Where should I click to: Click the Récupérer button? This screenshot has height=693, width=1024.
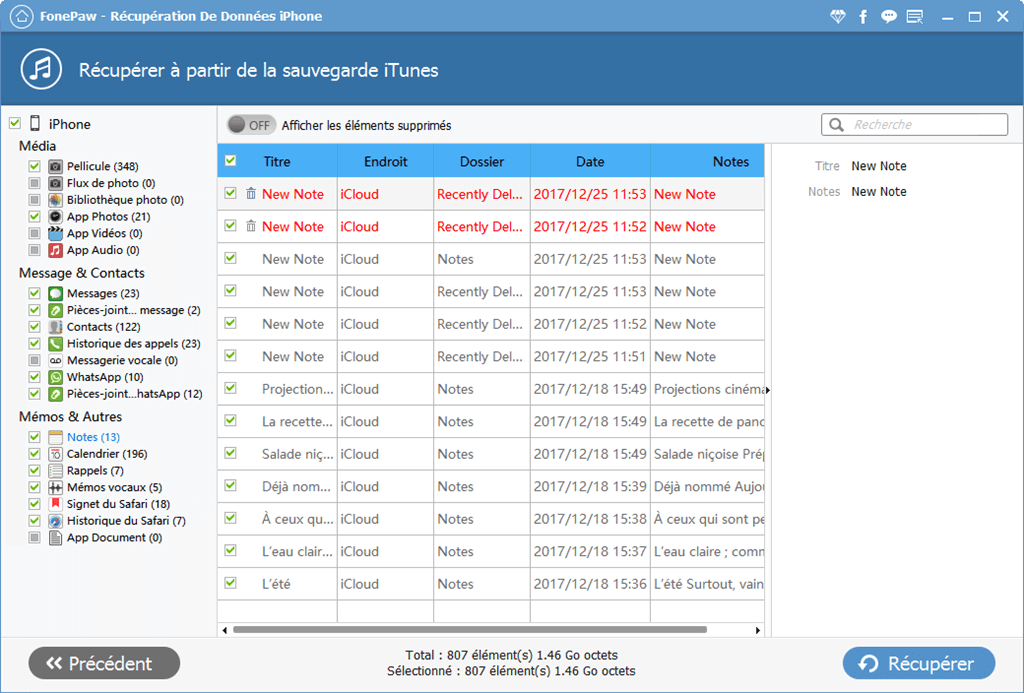coord(919,664)
